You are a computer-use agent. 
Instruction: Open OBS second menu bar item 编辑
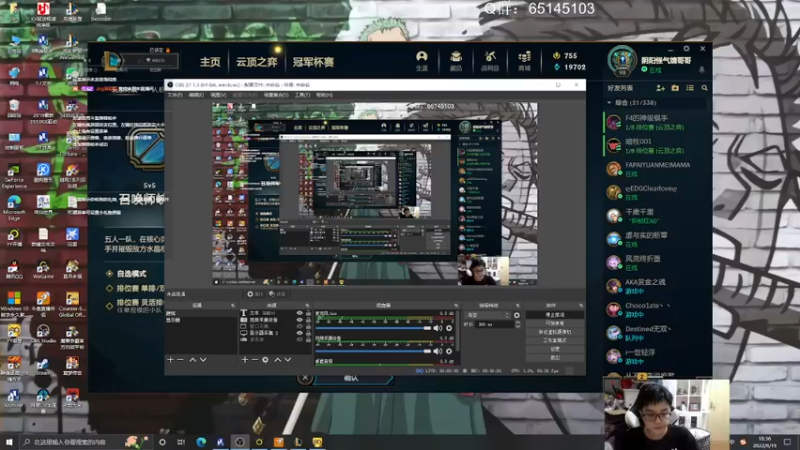click(196, 95)
